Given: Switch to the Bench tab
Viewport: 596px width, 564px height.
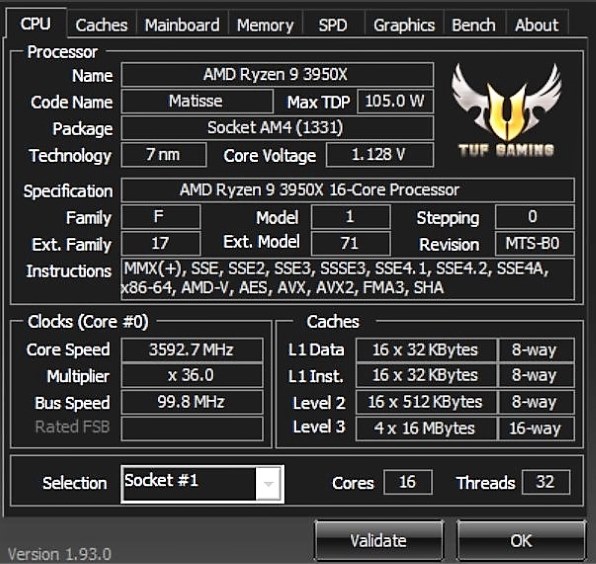Looking at the screenshot, I should pos(474,25).
